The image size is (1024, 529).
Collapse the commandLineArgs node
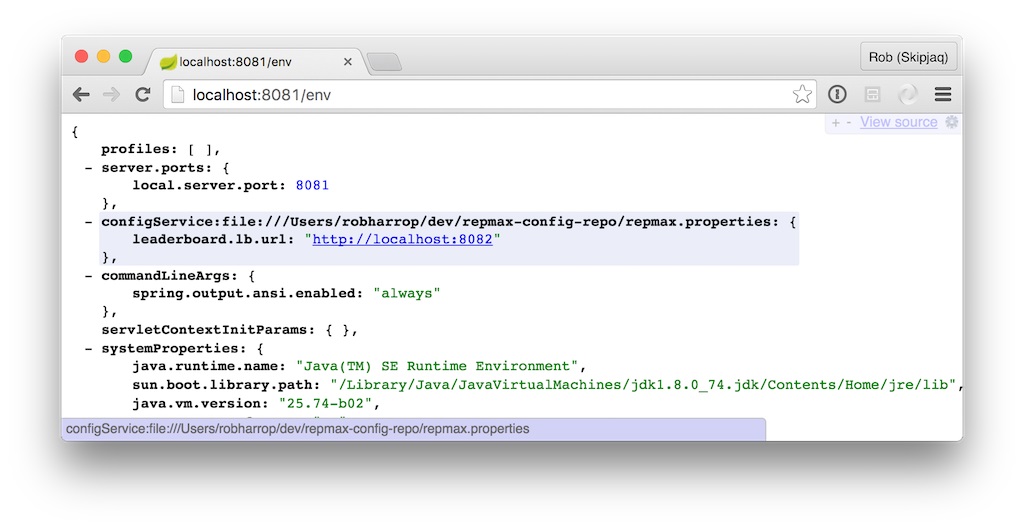pyautogui.click(x=88, y=276)
